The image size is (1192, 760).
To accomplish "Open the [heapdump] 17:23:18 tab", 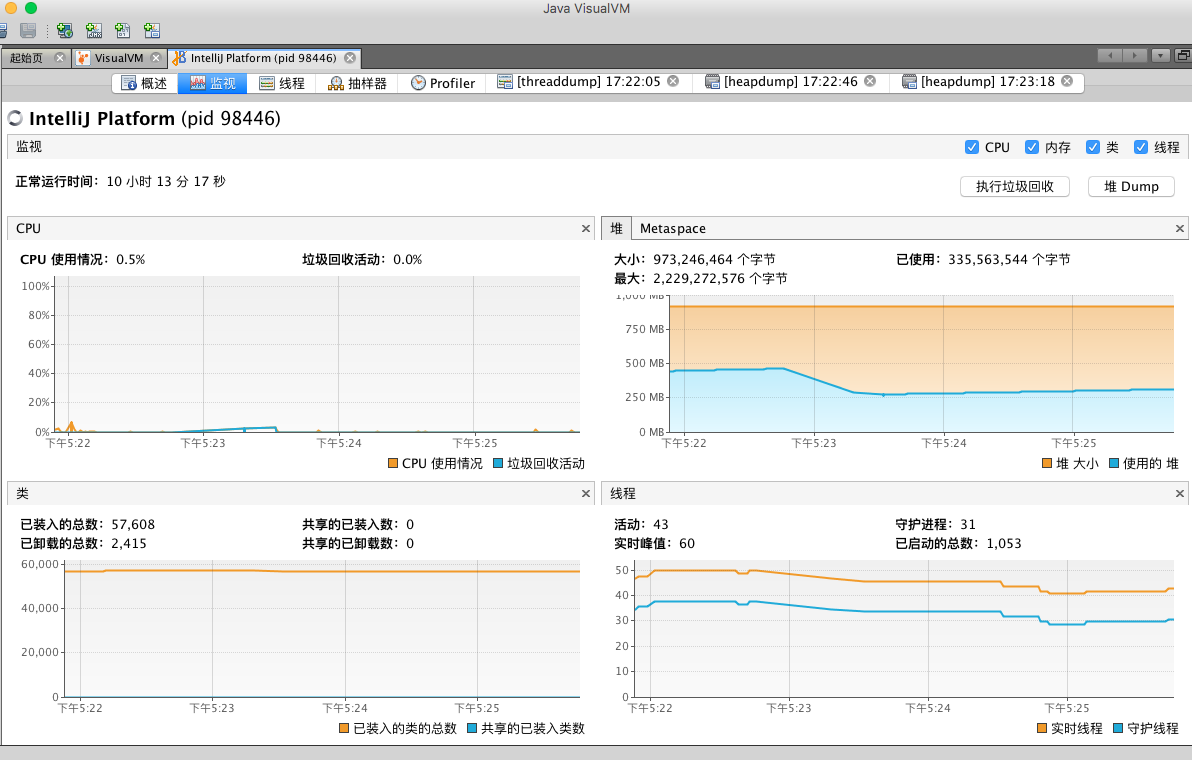I will click(x=988, y=81).
